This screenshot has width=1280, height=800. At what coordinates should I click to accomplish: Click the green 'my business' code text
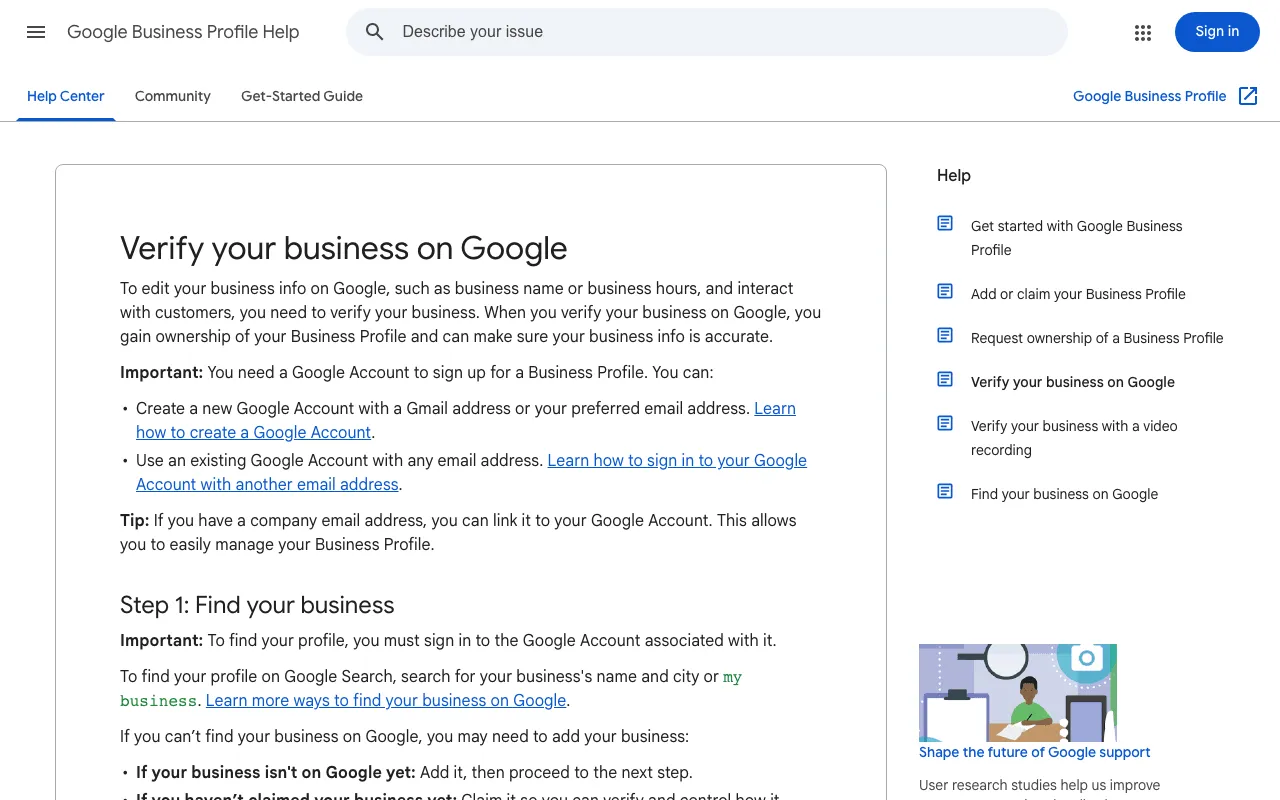(x=431, y=689)
